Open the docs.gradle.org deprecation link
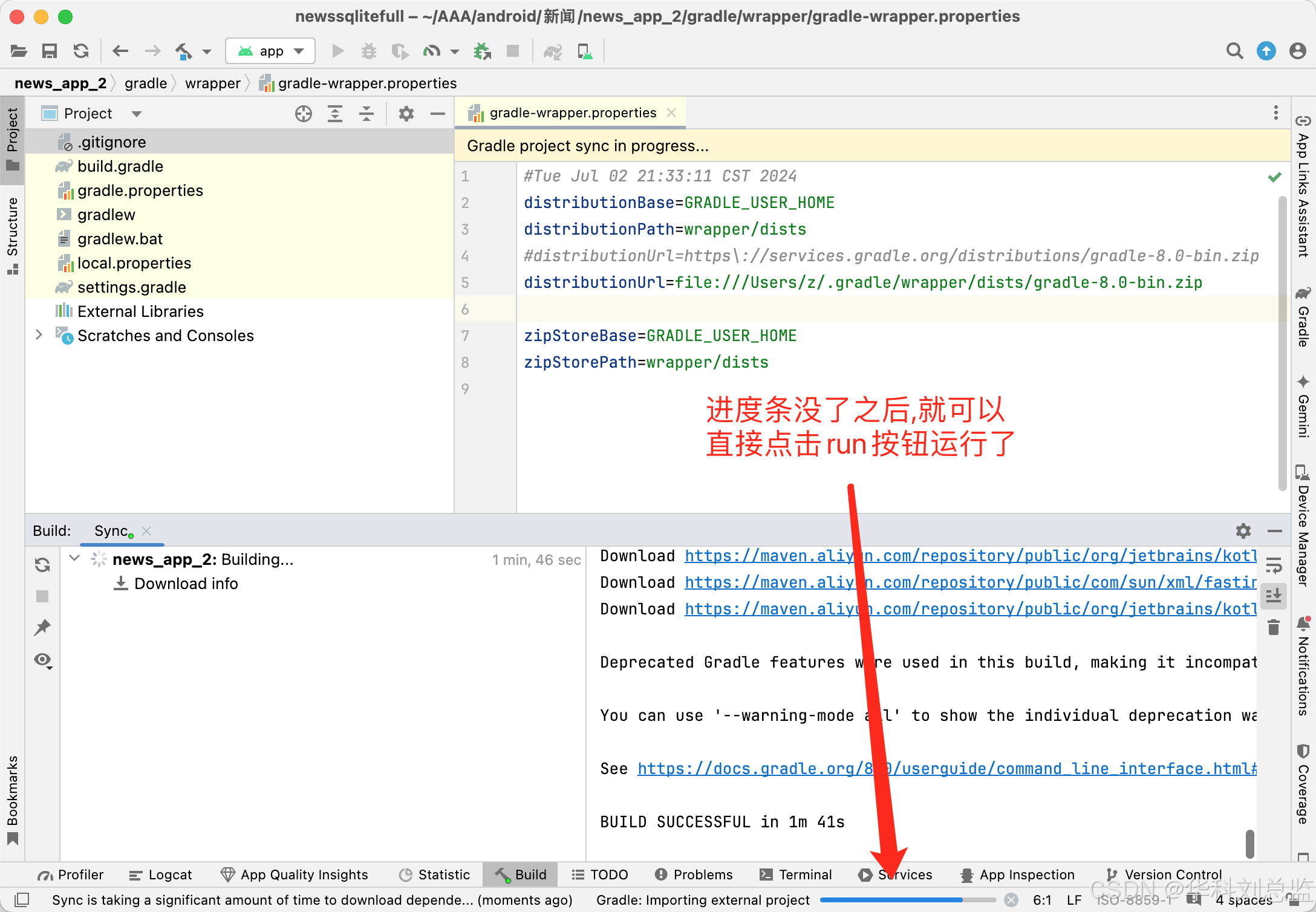1316x912 pixels. coord(786,768)
